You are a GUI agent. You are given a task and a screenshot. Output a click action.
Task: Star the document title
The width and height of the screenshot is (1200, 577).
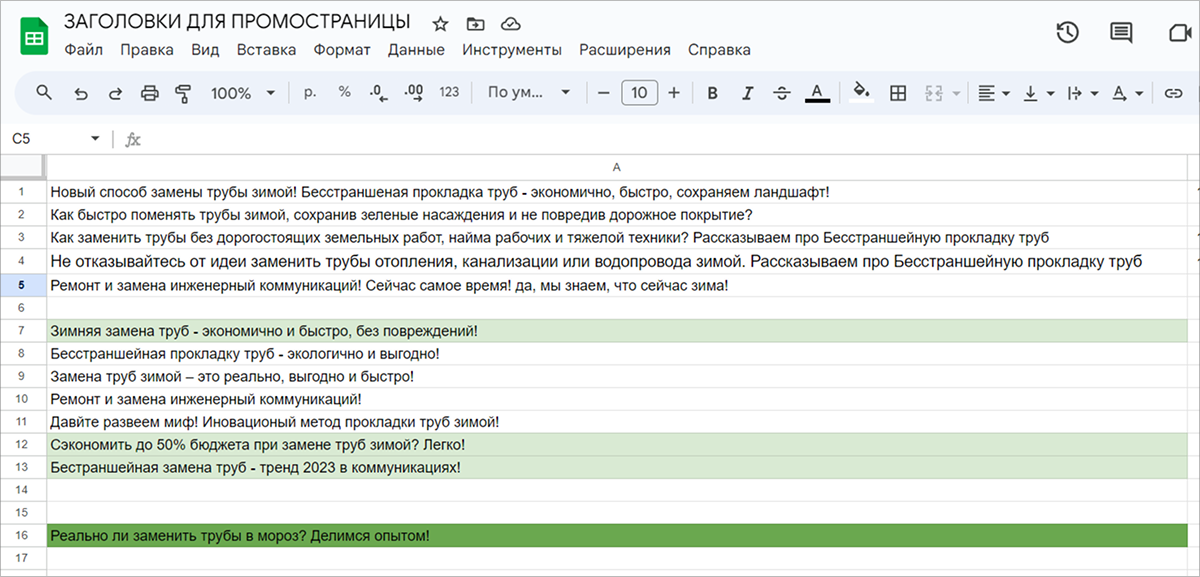click(x=440, y=23)
